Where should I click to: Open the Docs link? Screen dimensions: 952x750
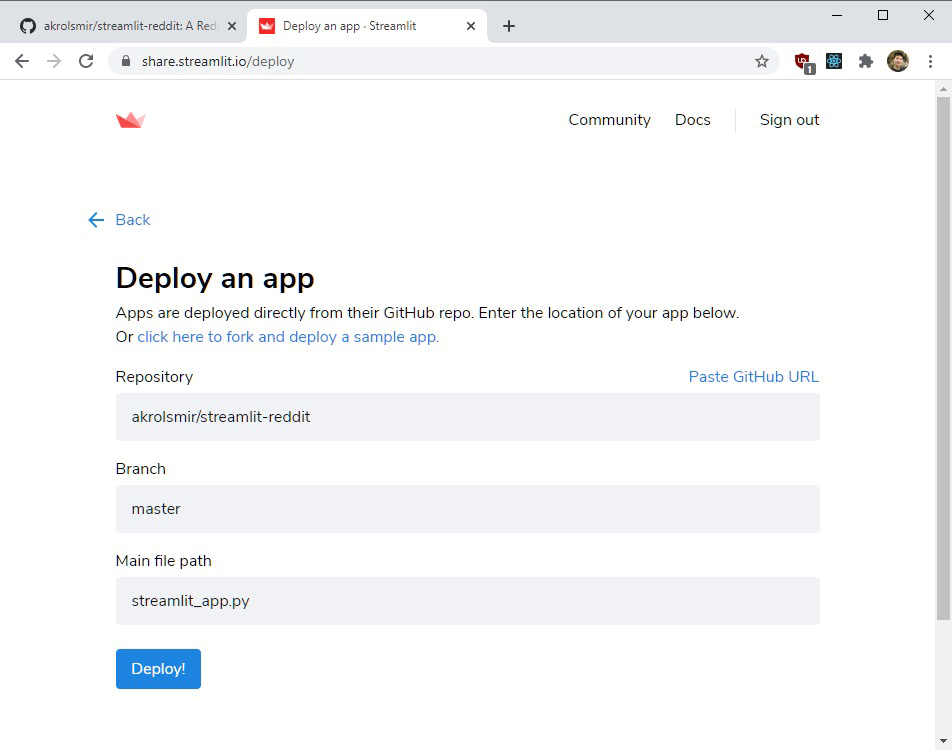(x=693, y=120)
